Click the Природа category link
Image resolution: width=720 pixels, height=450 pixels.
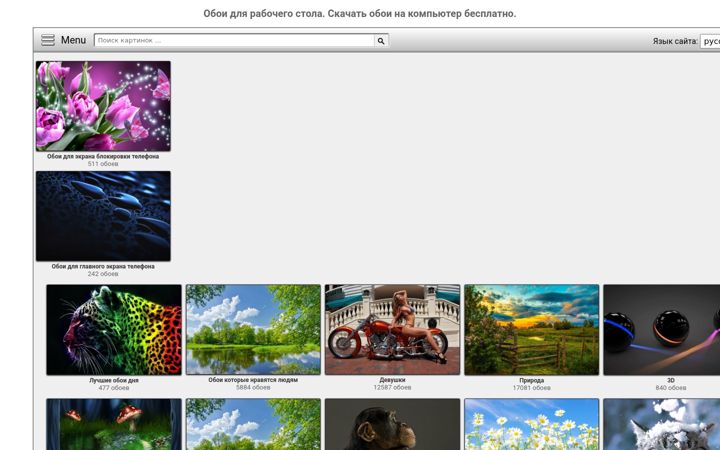[x=532, y=380]
